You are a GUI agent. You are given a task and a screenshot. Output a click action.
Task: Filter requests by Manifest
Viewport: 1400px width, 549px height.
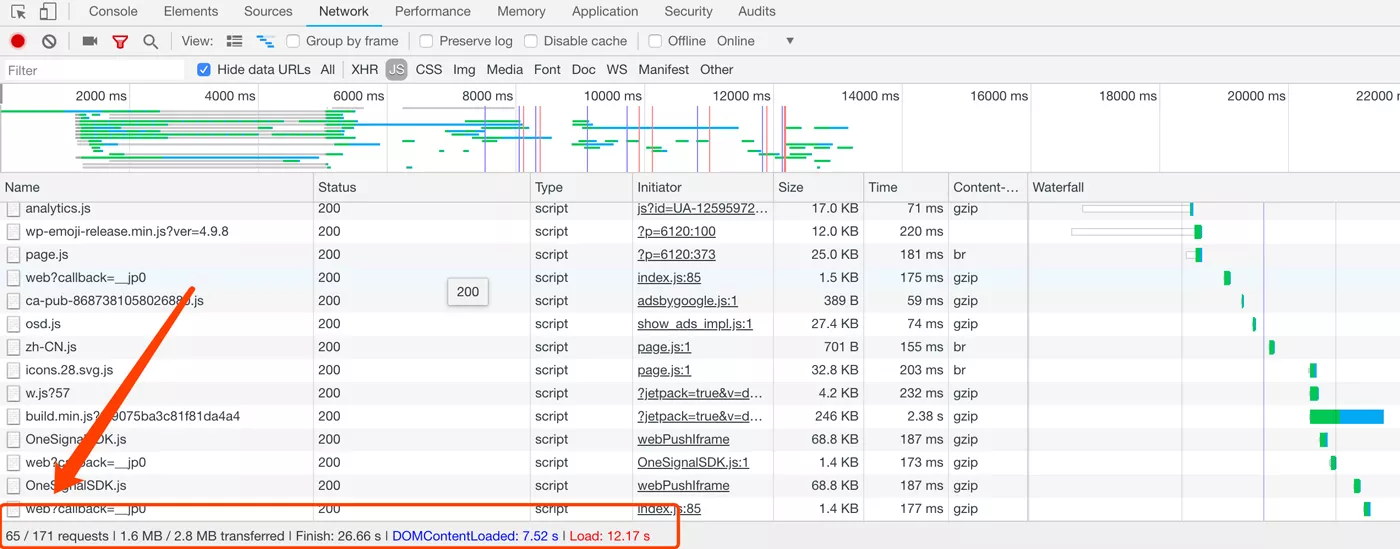(664, 70)
